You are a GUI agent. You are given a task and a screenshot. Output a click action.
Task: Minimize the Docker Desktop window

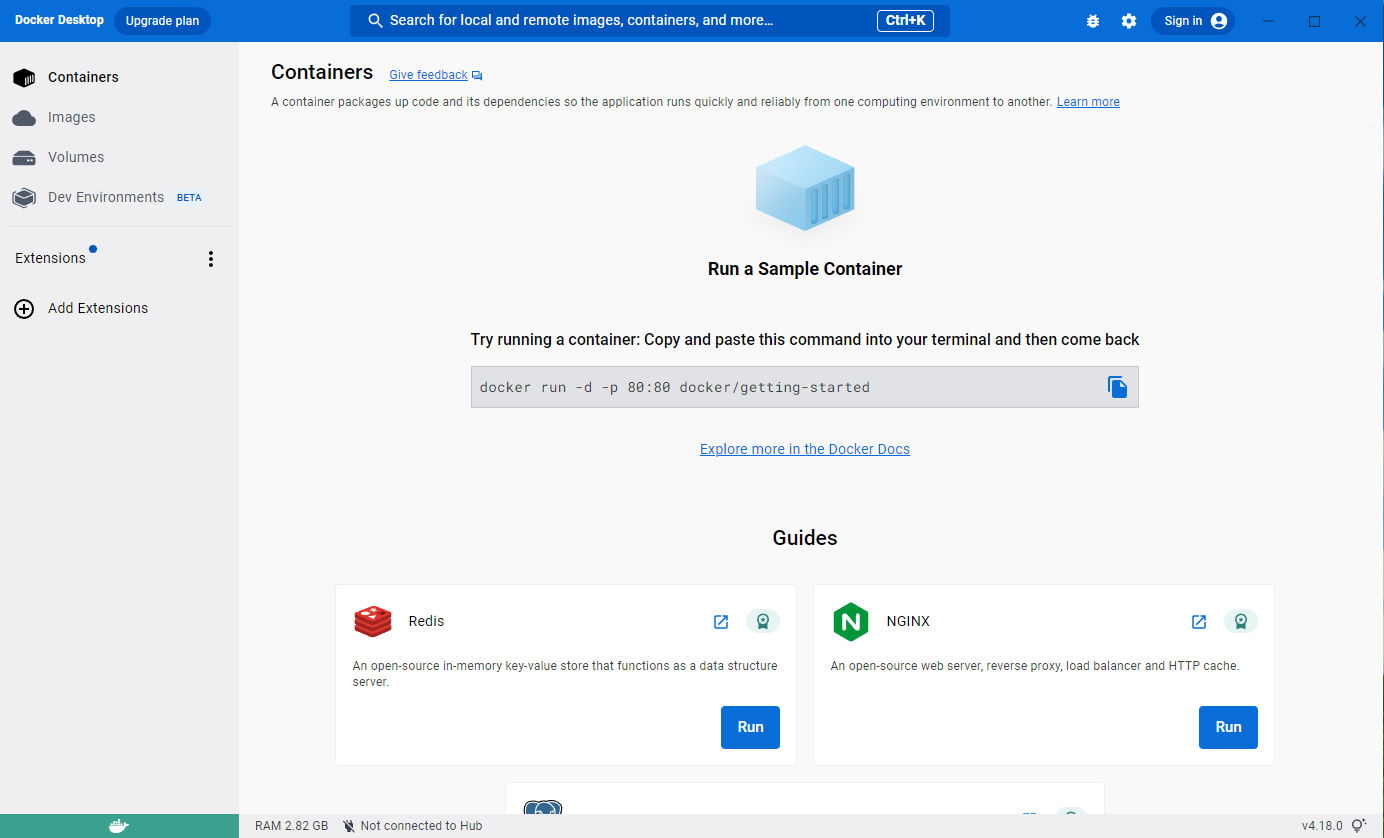point(1269,21)
